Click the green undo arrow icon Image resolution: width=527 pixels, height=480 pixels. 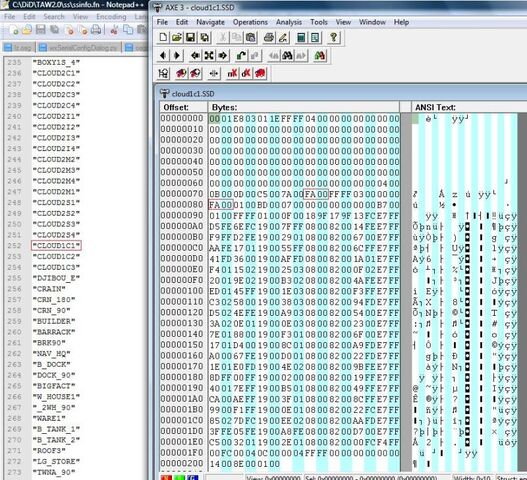click(241, 55)
